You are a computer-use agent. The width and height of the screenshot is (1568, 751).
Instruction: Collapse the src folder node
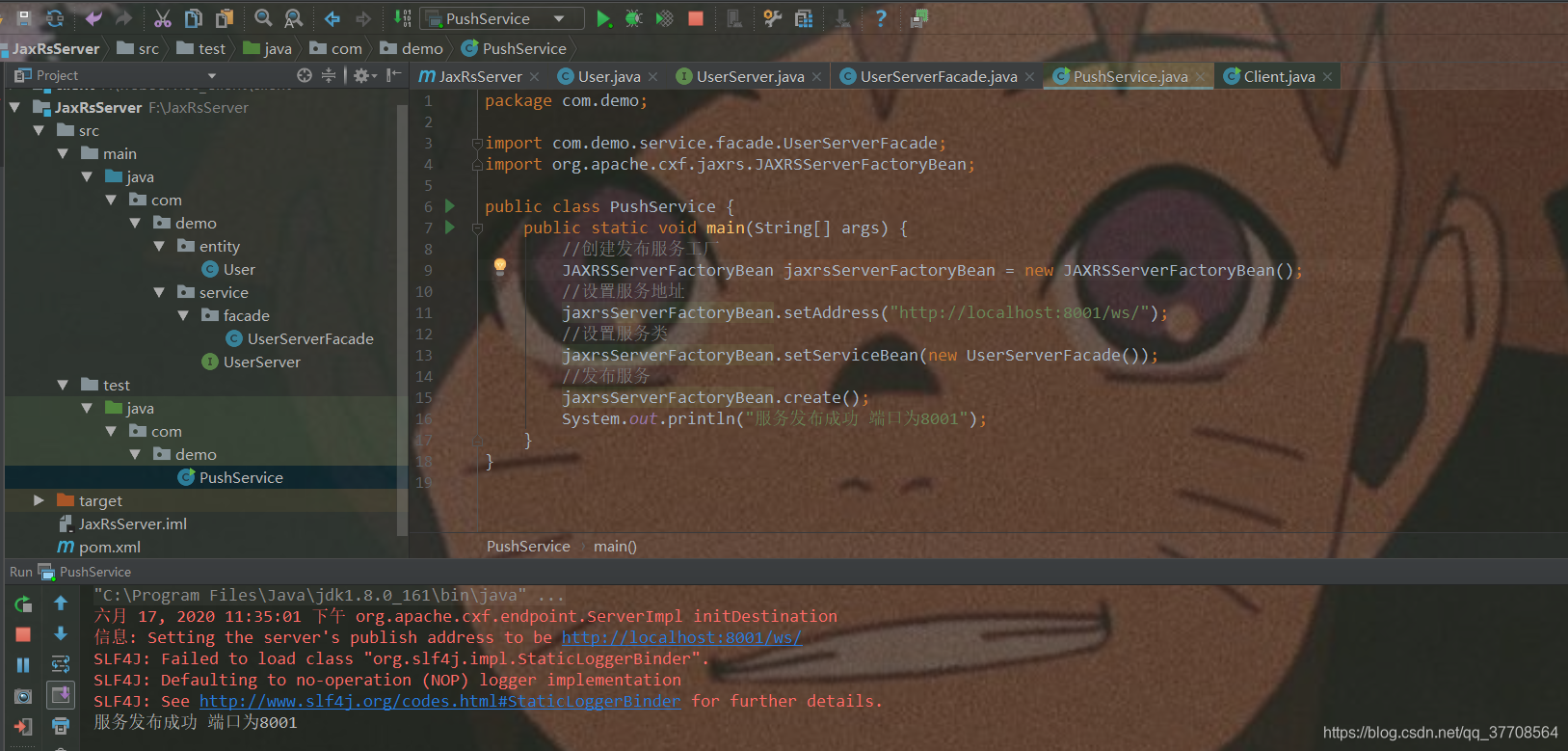click(39, 130)
